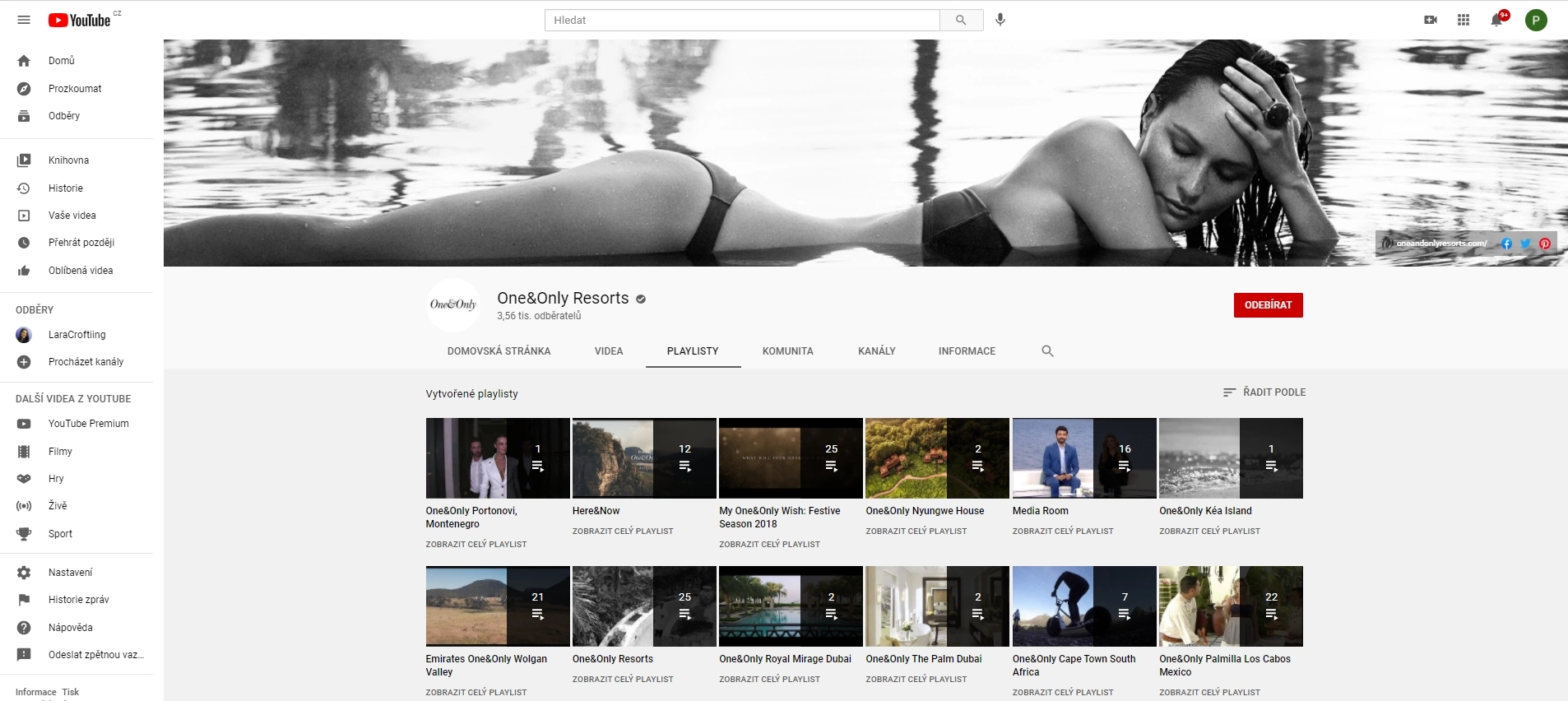Open Emirates One&Only Wolgan Valley thumbnail
Image resolution: width=1568 pixels, height=701 pixels.
tap(498, 606)
